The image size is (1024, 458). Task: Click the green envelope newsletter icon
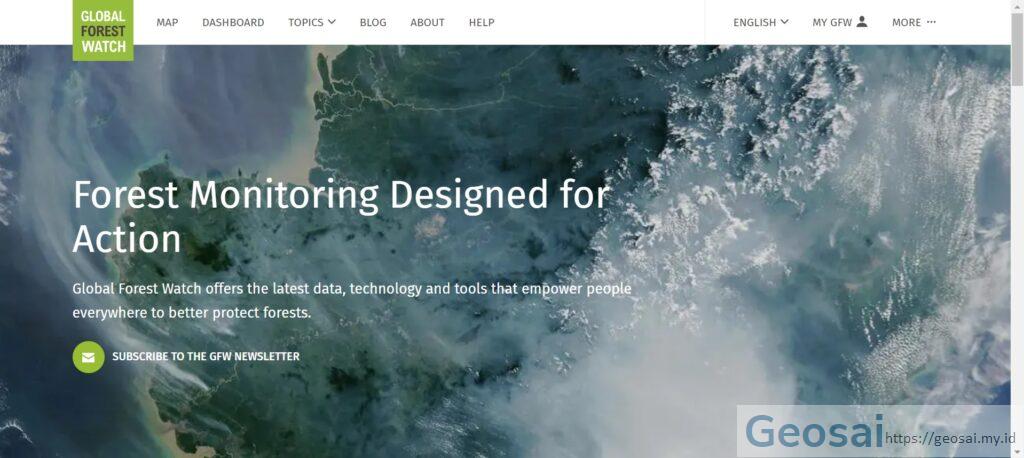[x=88, y=357]
